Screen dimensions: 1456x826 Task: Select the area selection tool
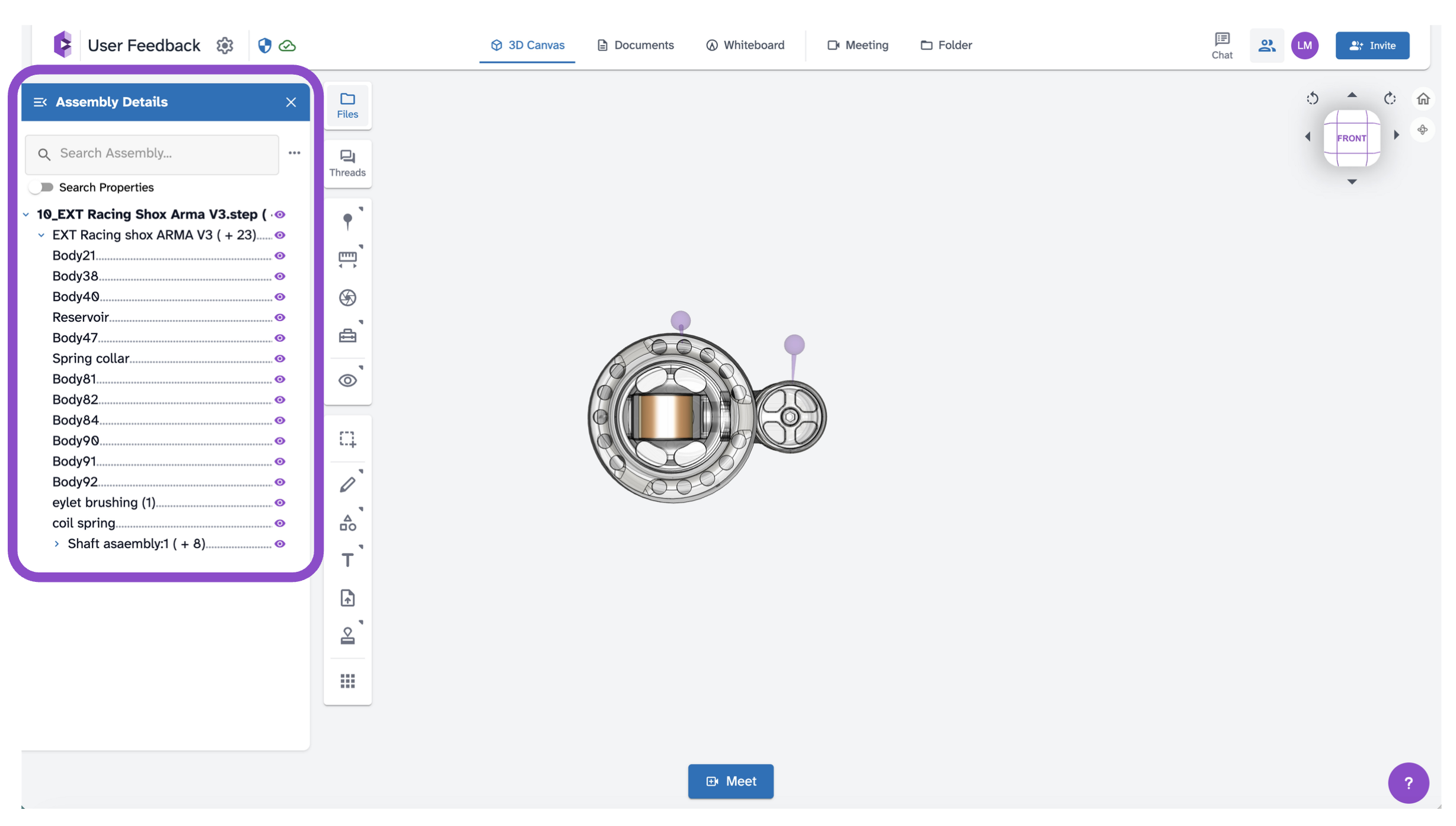point(347,439)
